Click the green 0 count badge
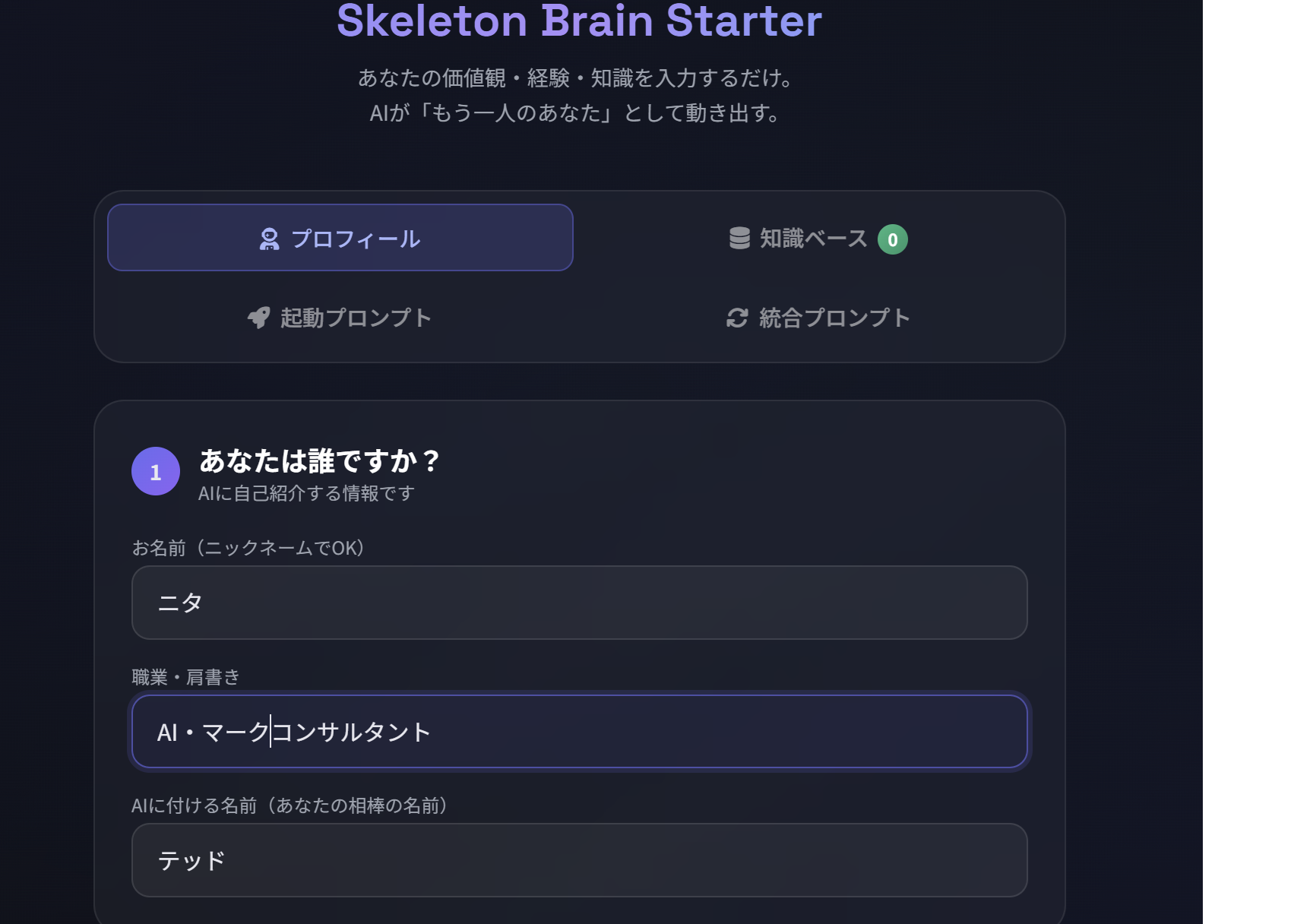This screenshot has width=1313, height=924. [x=892, y=240]
